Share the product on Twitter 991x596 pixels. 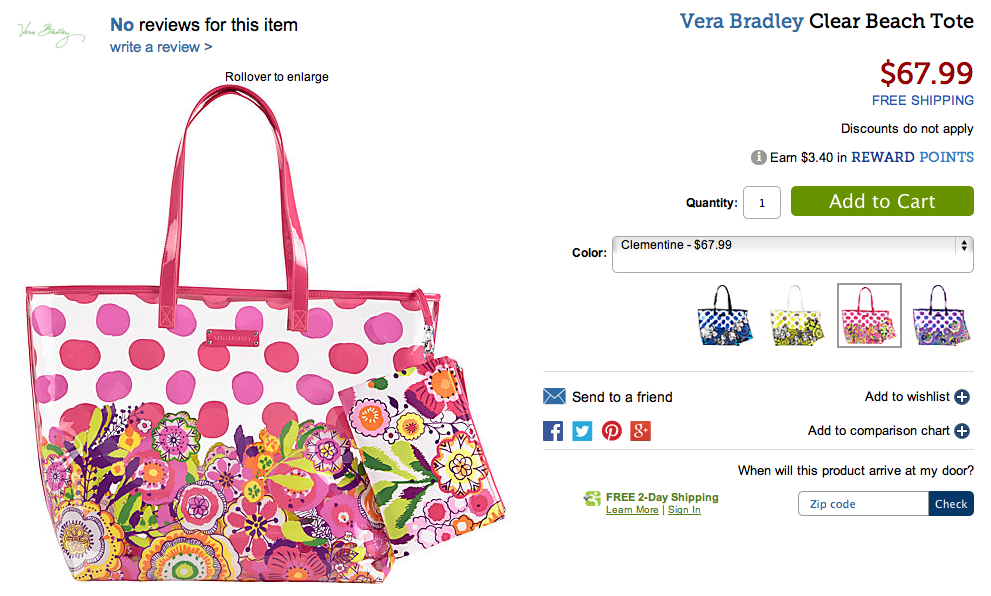click(x=582, y=431)
